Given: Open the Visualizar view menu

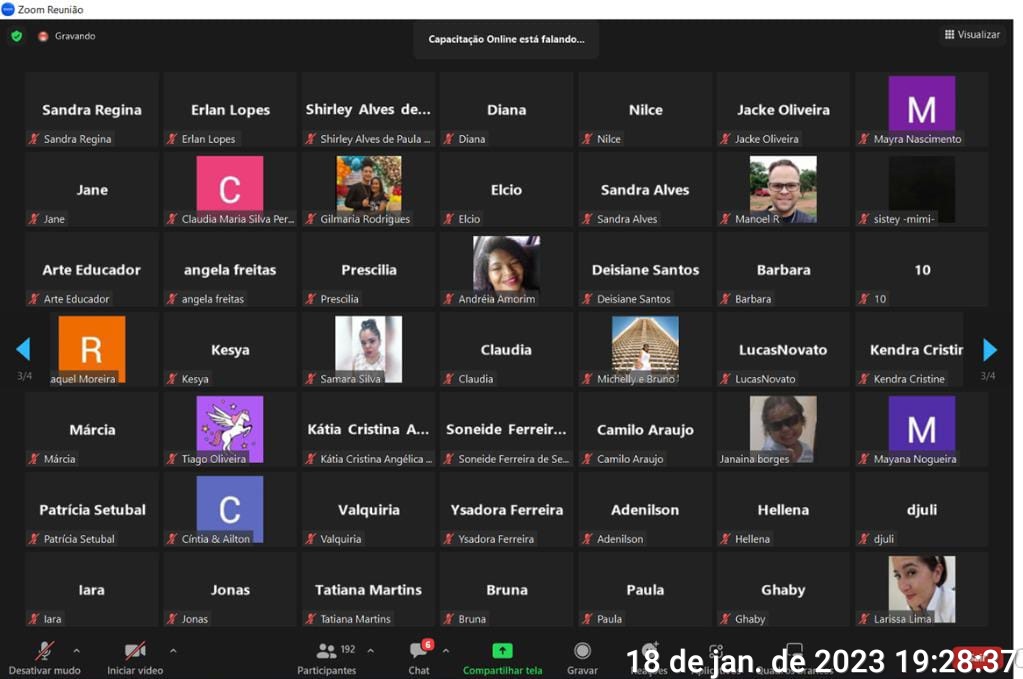Looking at the screenshot, I should coord(971,35).
